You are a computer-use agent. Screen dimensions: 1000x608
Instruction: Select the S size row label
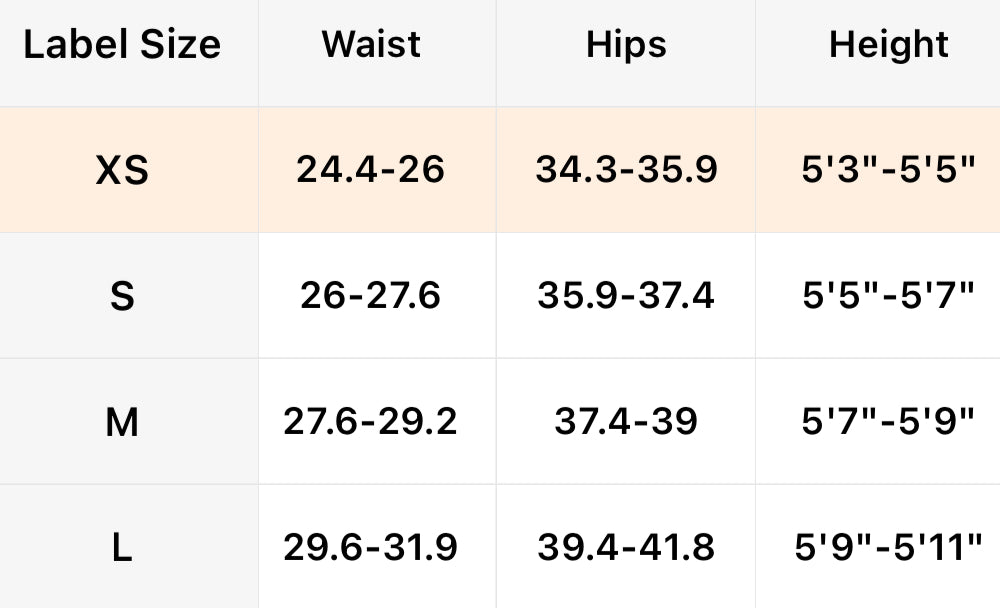point(122,296)
